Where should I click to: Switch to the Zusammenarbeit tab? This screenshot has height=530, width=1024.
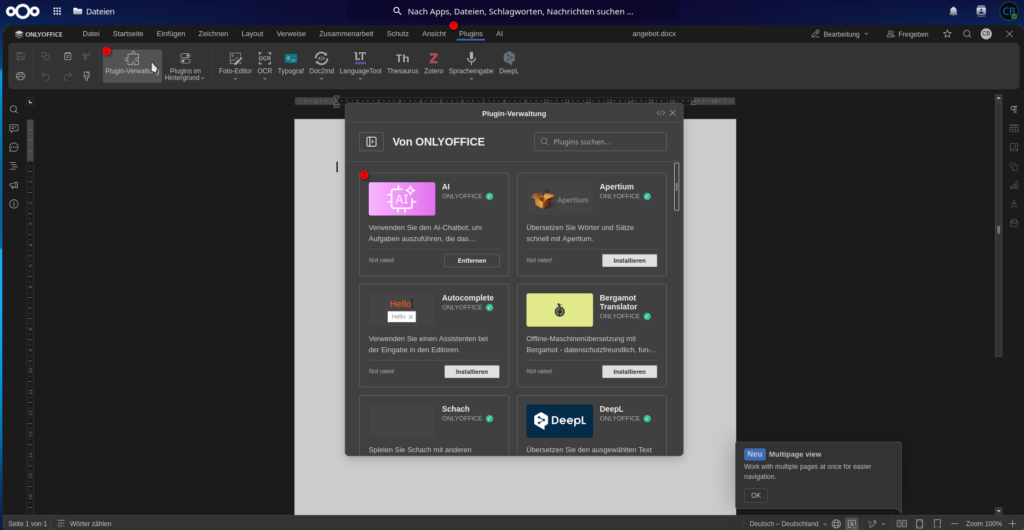tap(346, 34)
